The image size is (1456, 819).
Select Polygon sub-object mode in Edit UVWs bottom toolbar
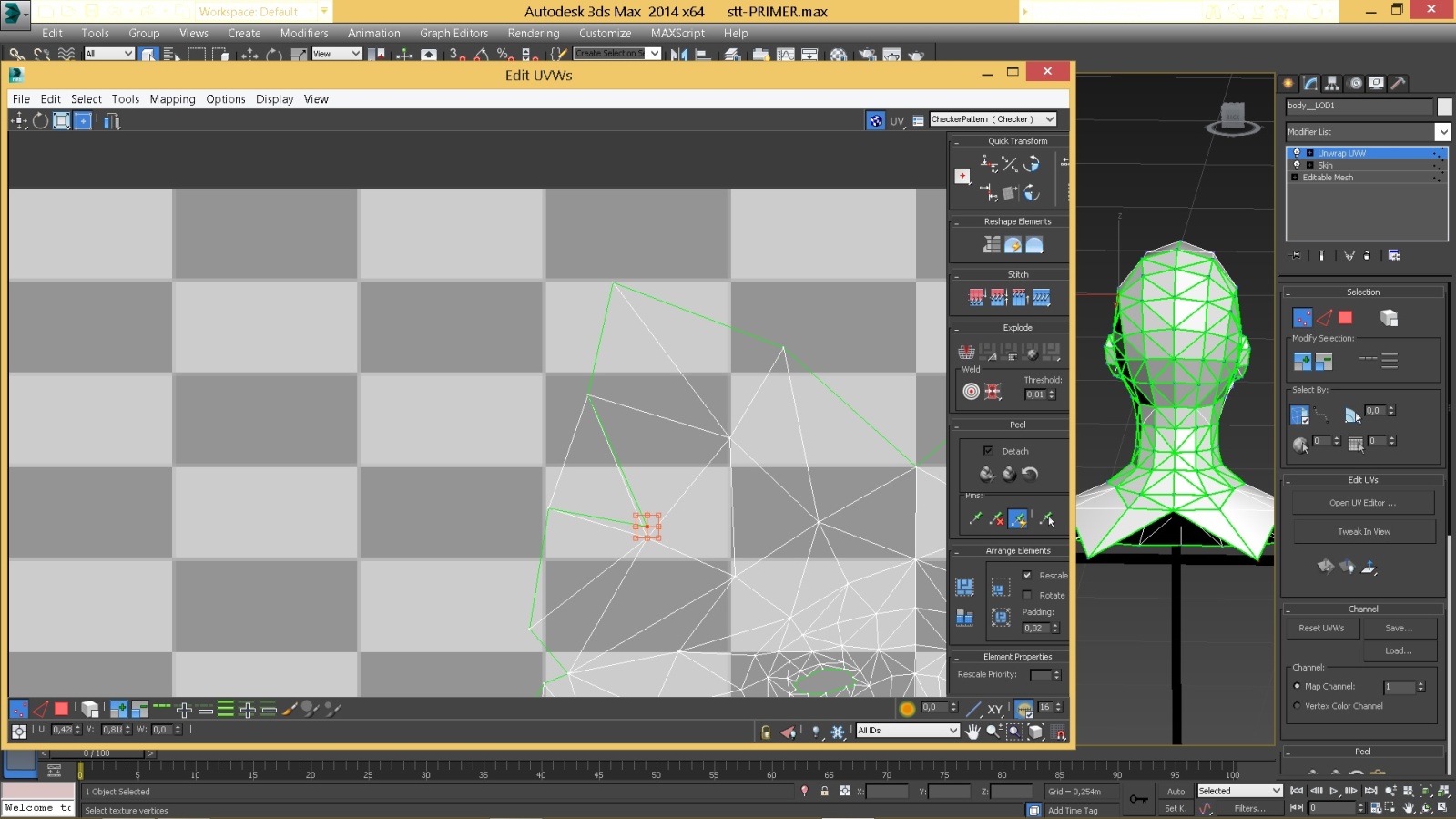[61, 709]
